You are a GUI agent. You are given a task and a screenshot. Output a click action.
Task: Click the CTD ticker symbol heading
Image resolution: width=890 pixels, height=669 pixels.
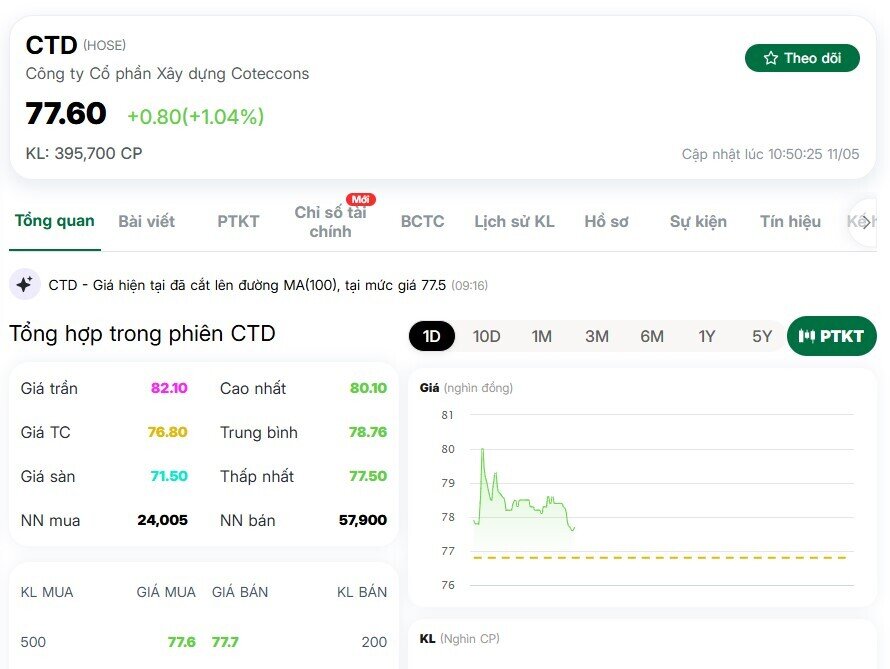pos(51,45)
